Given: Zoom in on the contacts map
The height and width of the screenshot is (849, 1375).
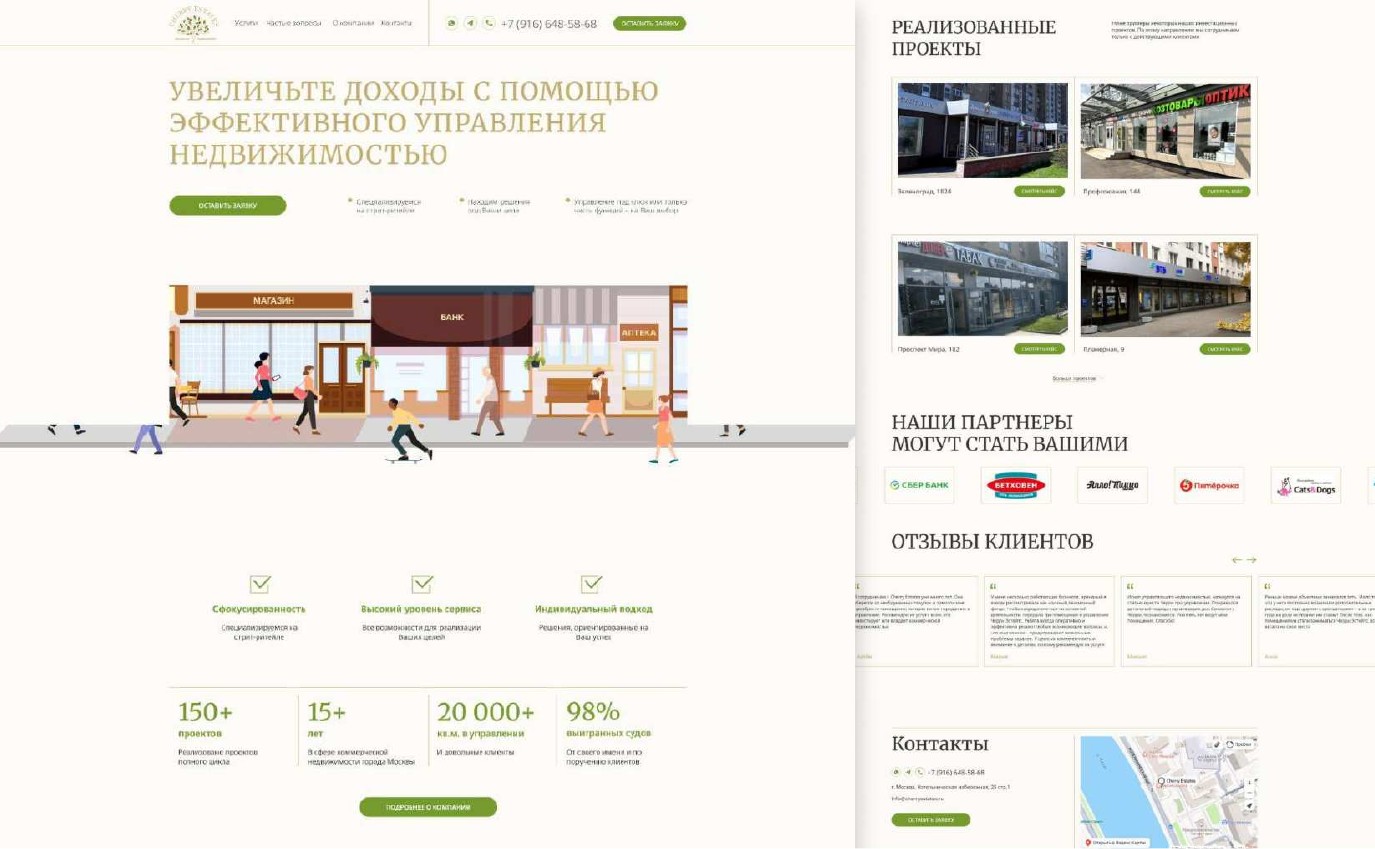Looking at the screenshot, I should coord(1250,781).
